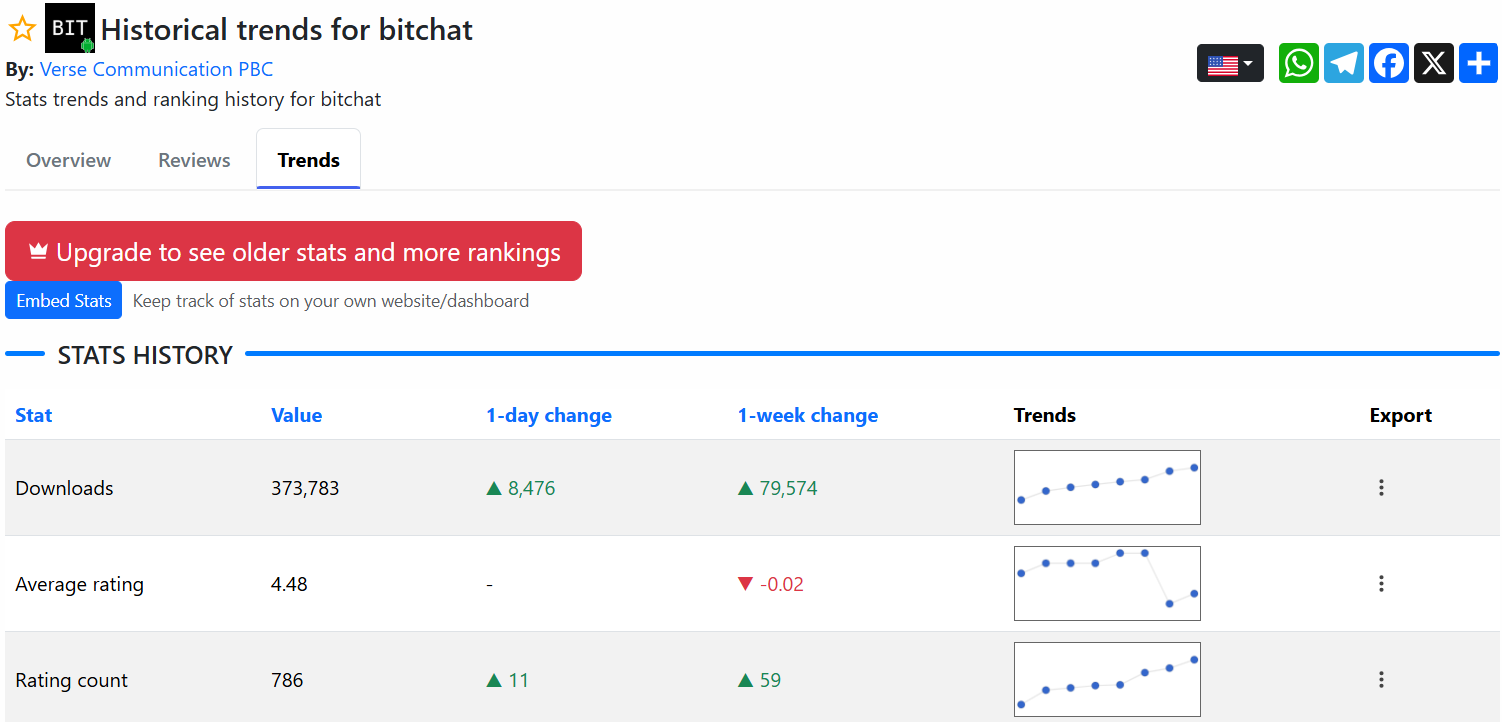Share page via WhatsApp icon
Image resolution: width=1502 pixels, height=722 pixels.
[1298, 64]
